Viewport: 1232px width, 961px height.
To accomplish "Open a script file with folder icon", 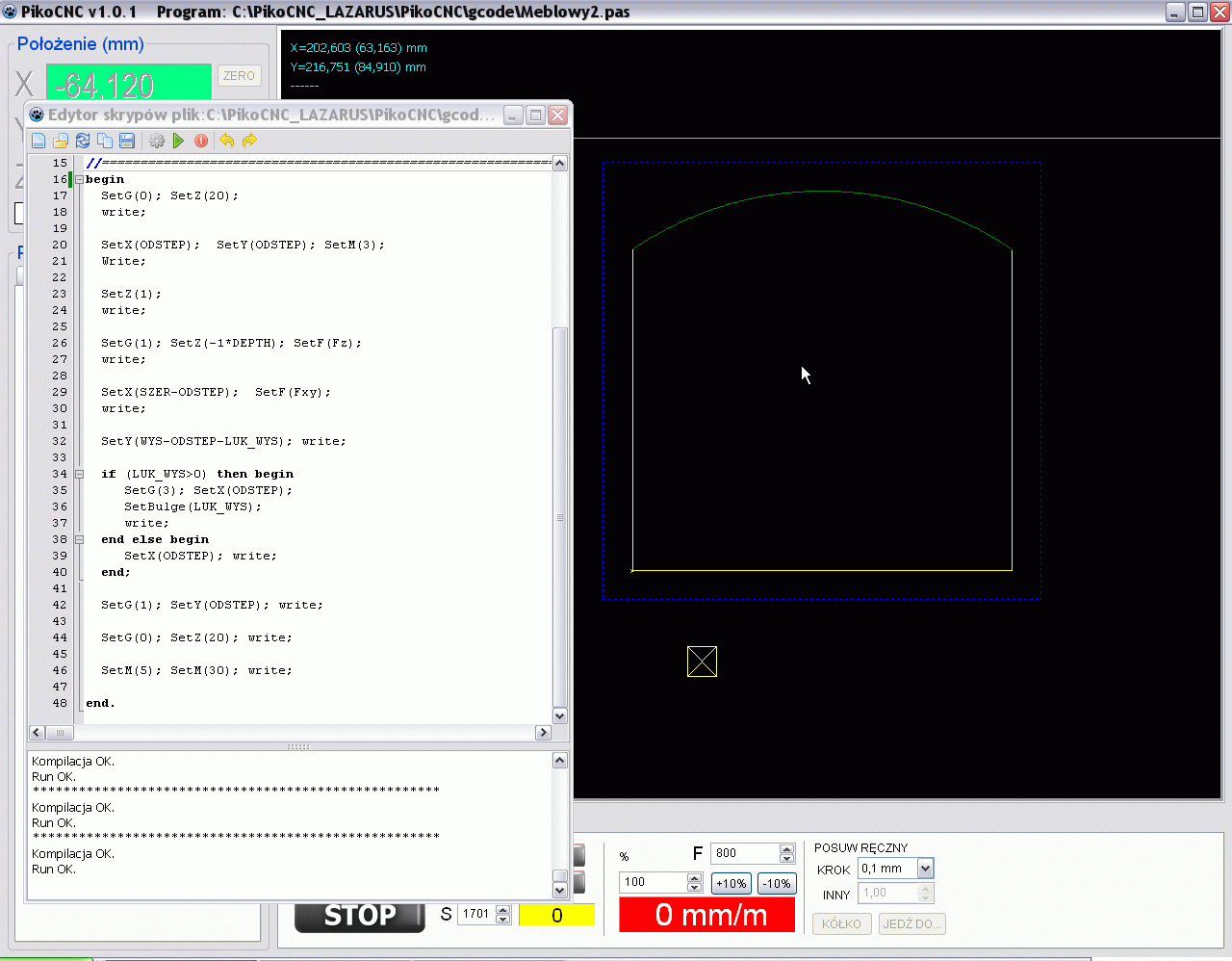I will (61, 141).
